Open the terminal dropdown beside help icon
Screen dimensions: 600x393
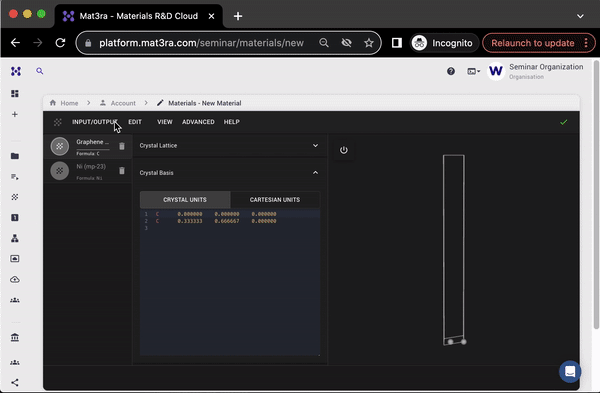coord(473,71)
